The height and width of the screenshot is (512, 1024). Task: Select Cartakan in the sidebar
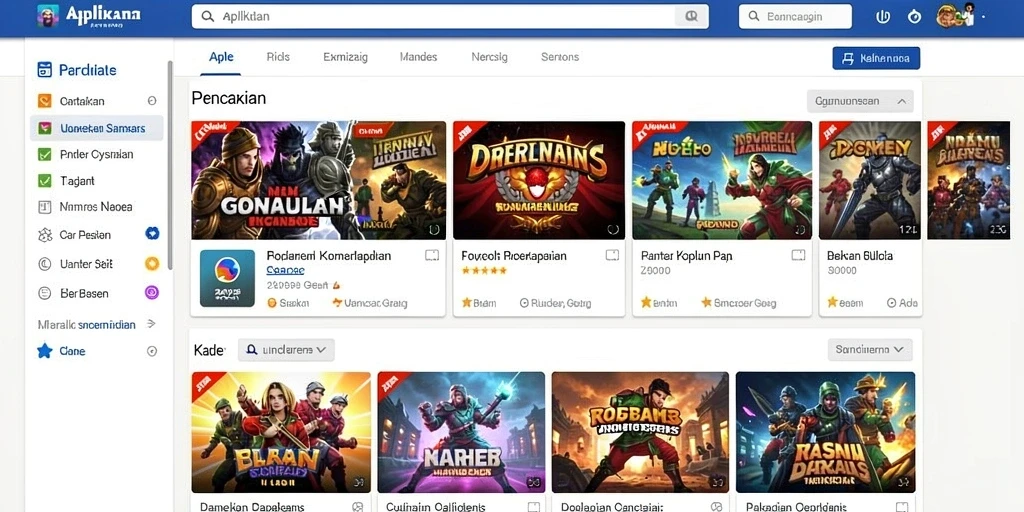pyautogui.click(x=97, y=101)
